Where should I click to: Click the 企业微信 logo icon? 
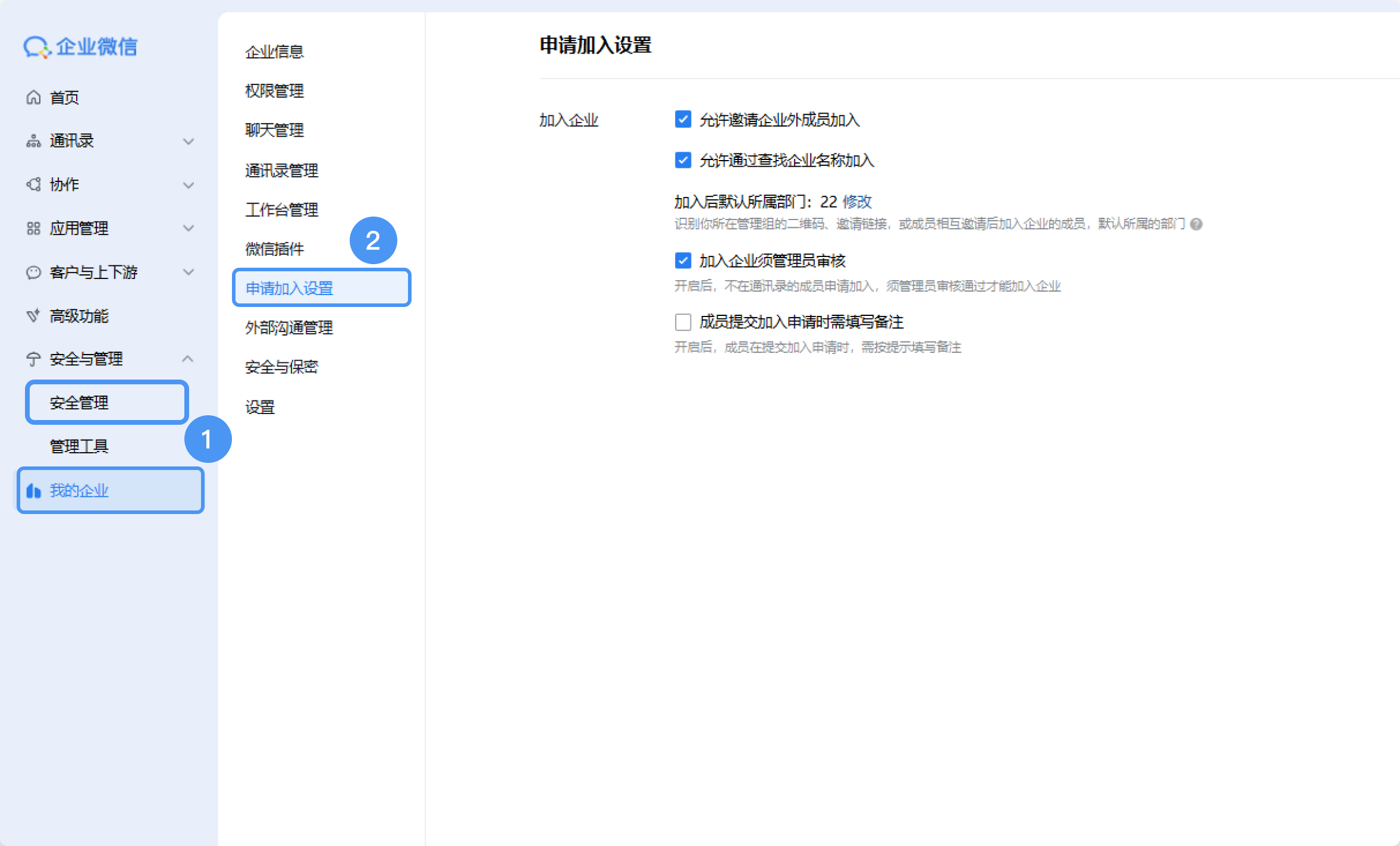coord(37,47)
